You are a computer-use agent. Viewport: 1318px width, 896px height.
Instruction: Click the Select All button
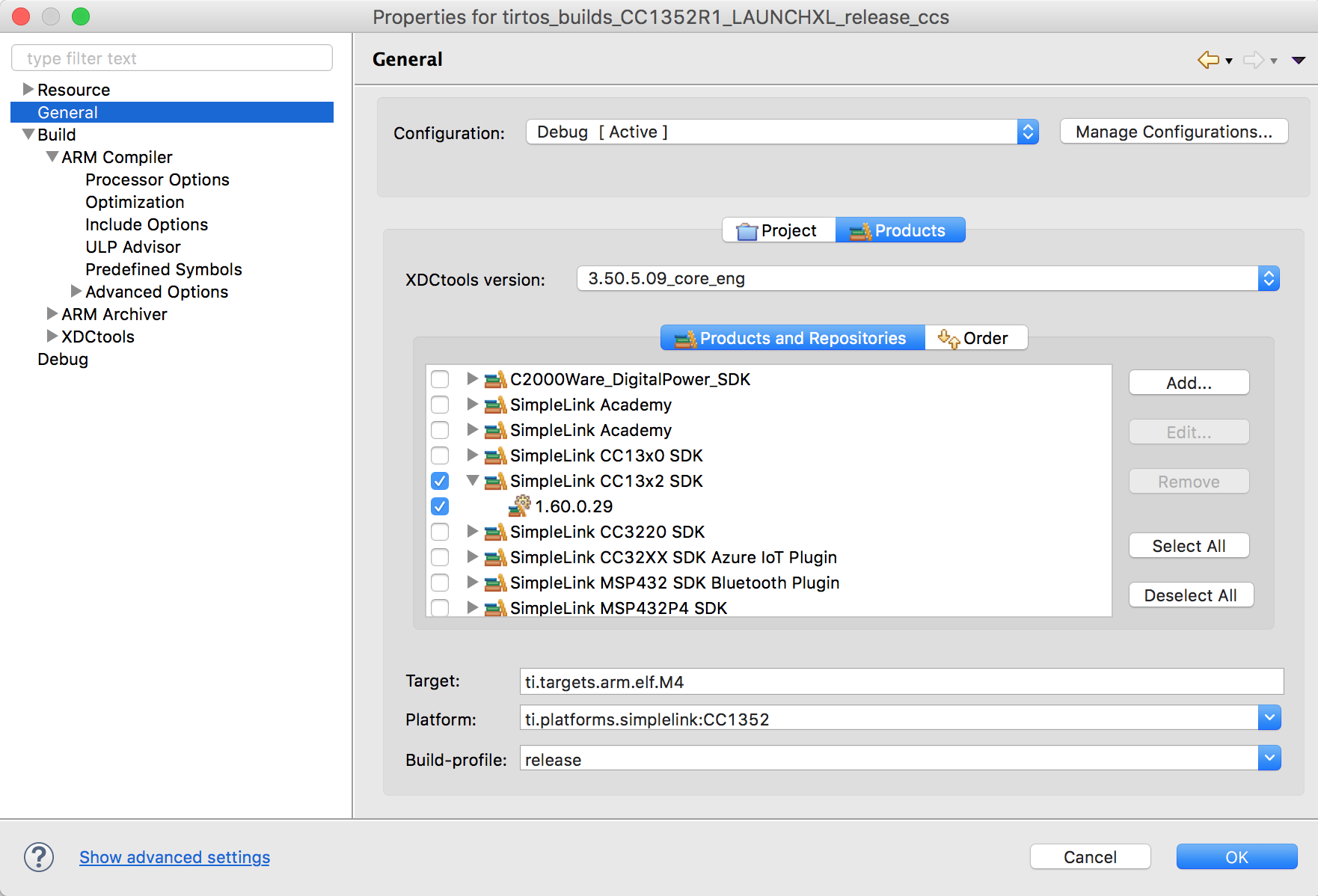tap(1189, 546)
